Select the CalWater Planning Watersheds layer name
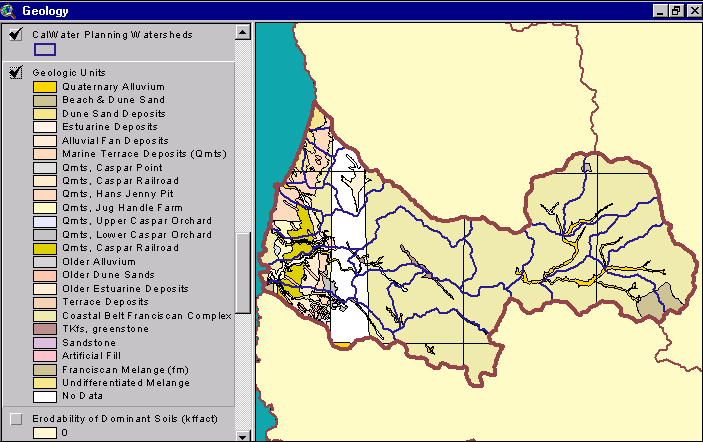Viewport: 703px width, 442px height. point(113,35)
